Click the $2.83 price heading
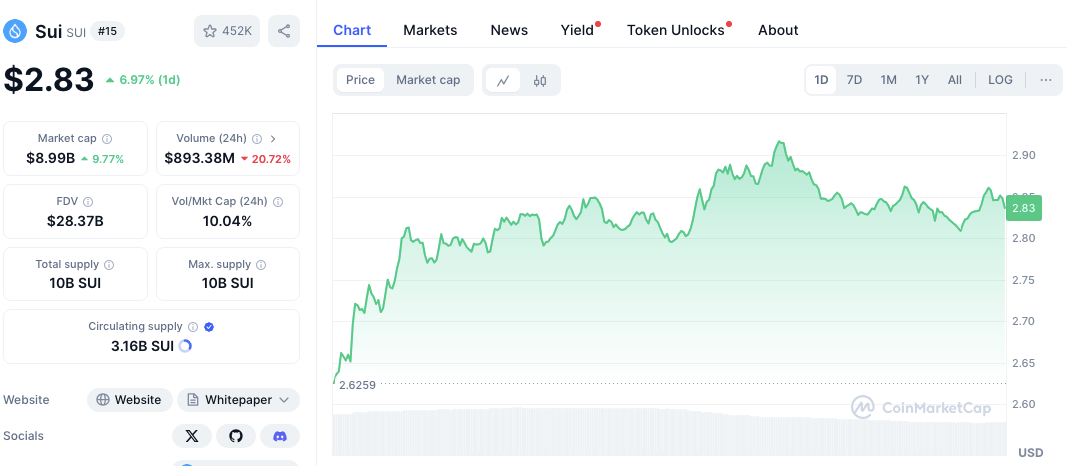 click(49, 80)
